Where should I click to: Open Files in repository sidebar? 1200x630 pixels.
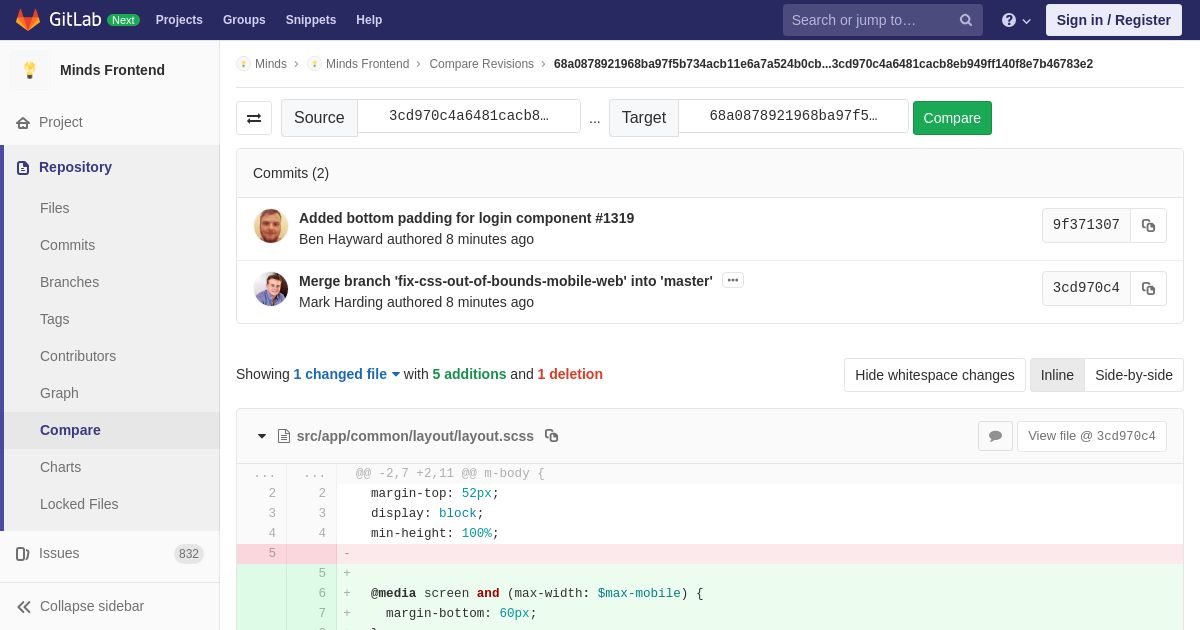tap(55, 208)
